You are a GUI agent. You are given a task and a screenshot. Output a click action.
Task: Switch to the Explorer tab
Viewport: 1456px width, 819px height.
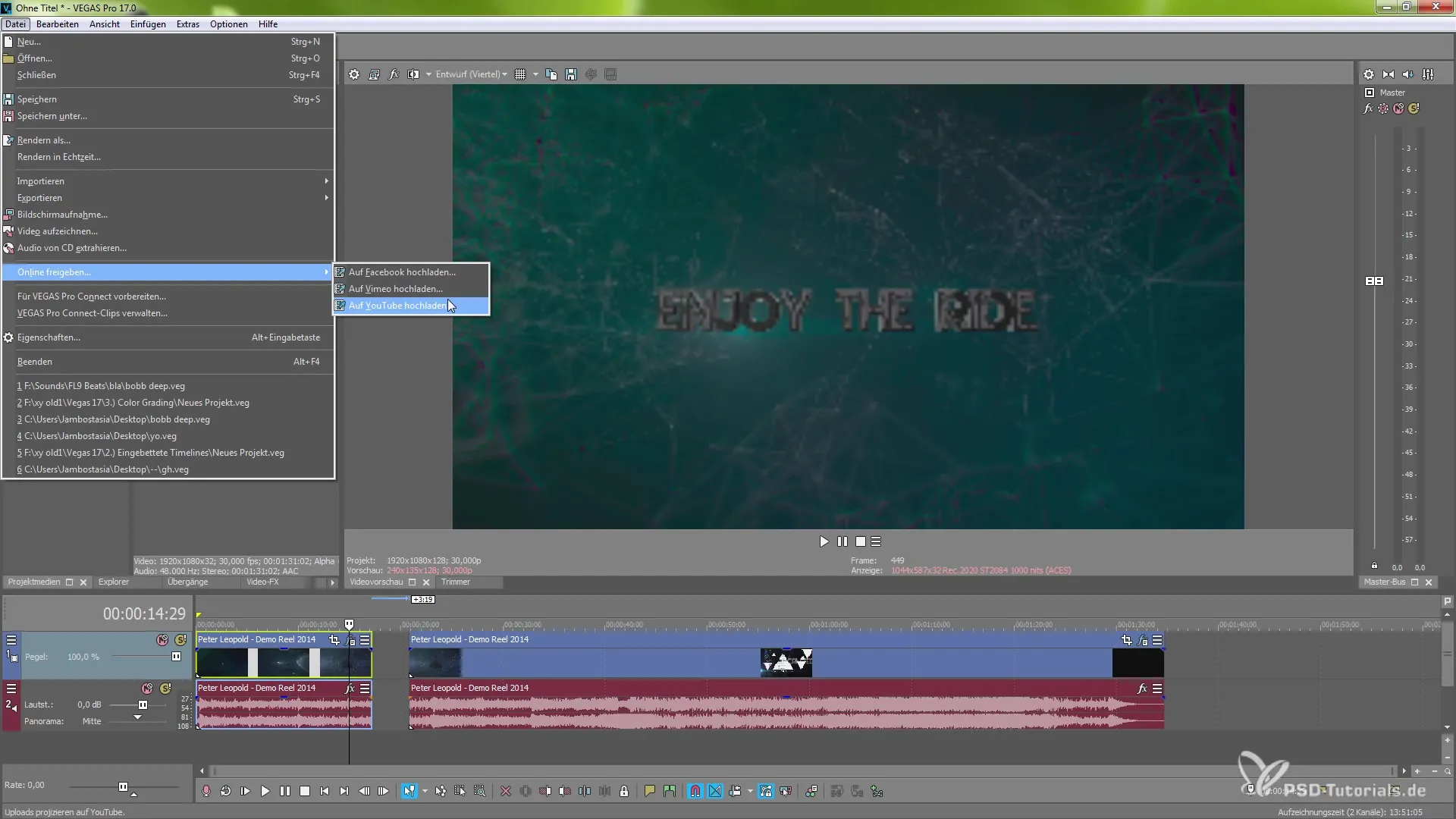pos(114,582)
